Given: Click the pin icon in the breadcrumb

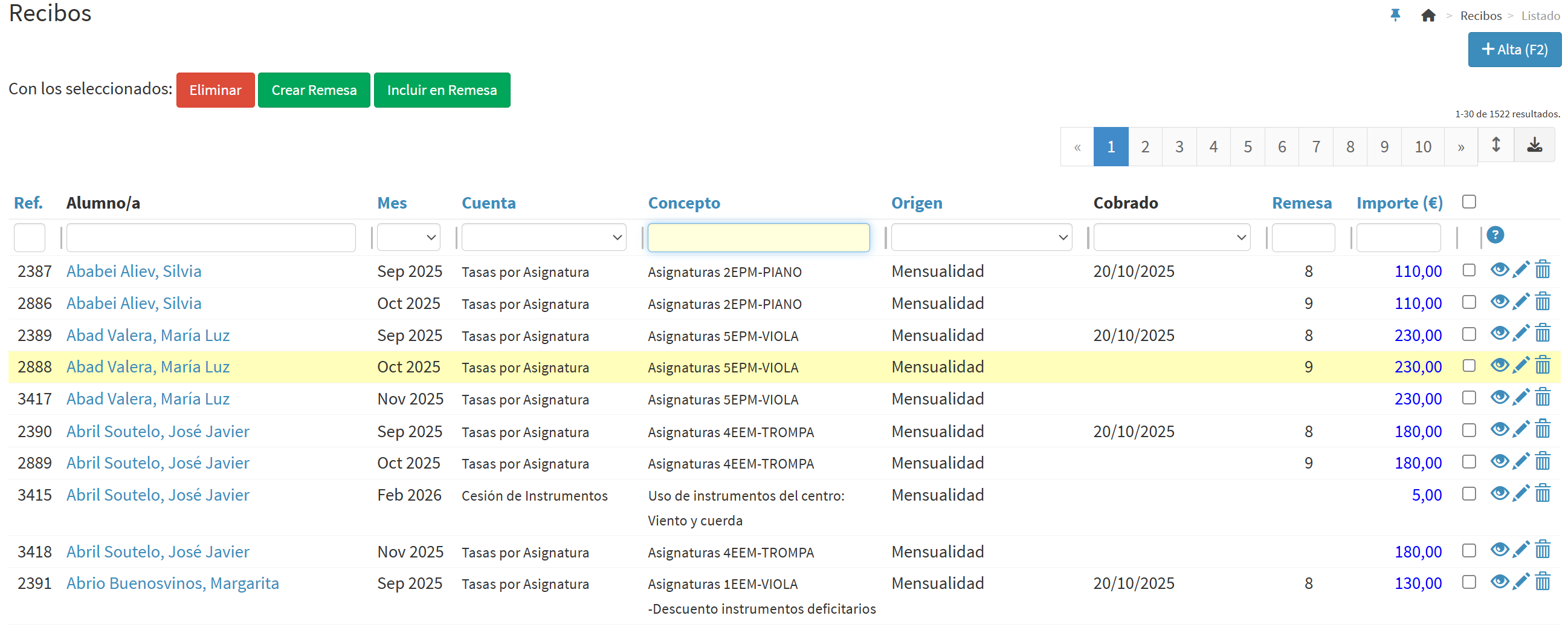Looking at the screenshot, I should pyautogui.click(x=1395, y=15).
